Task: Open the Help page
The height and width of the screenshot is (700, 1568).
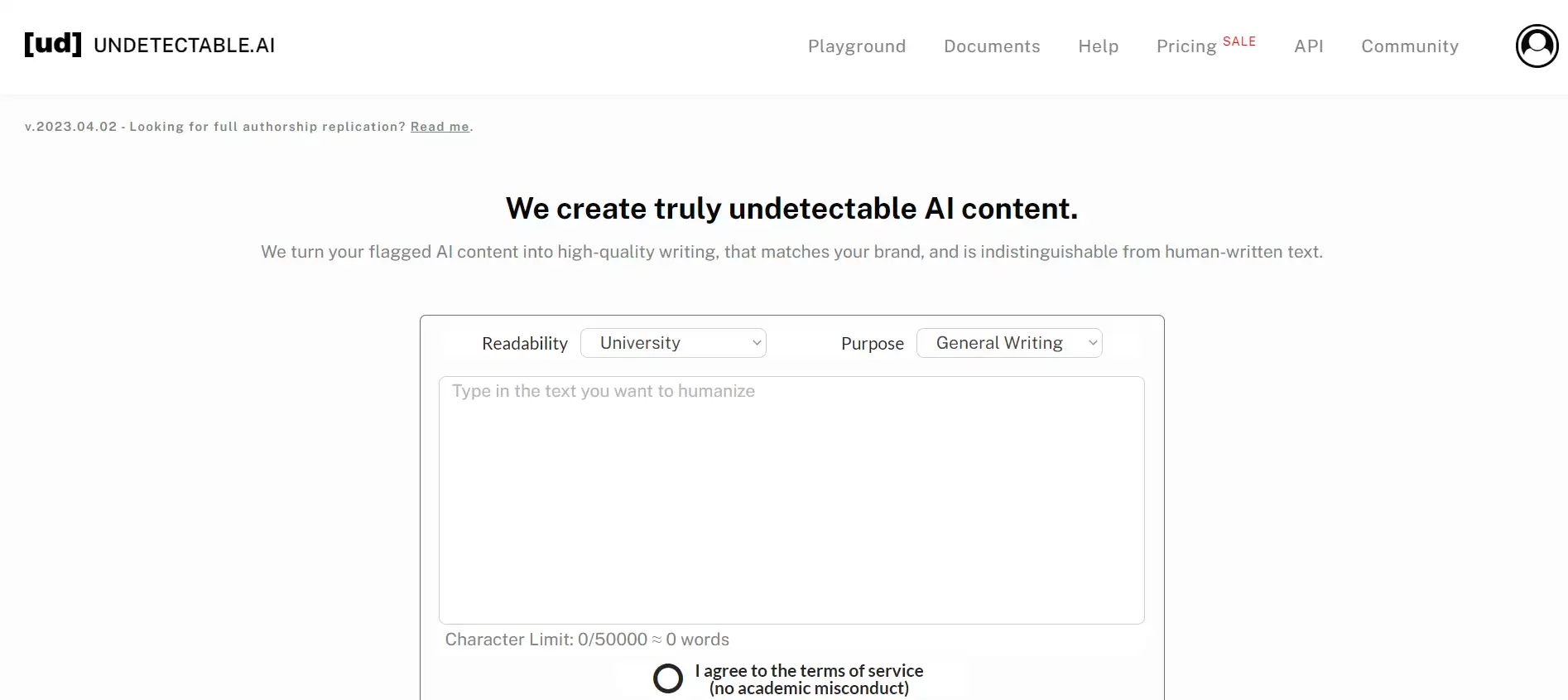Action: 1098,46
